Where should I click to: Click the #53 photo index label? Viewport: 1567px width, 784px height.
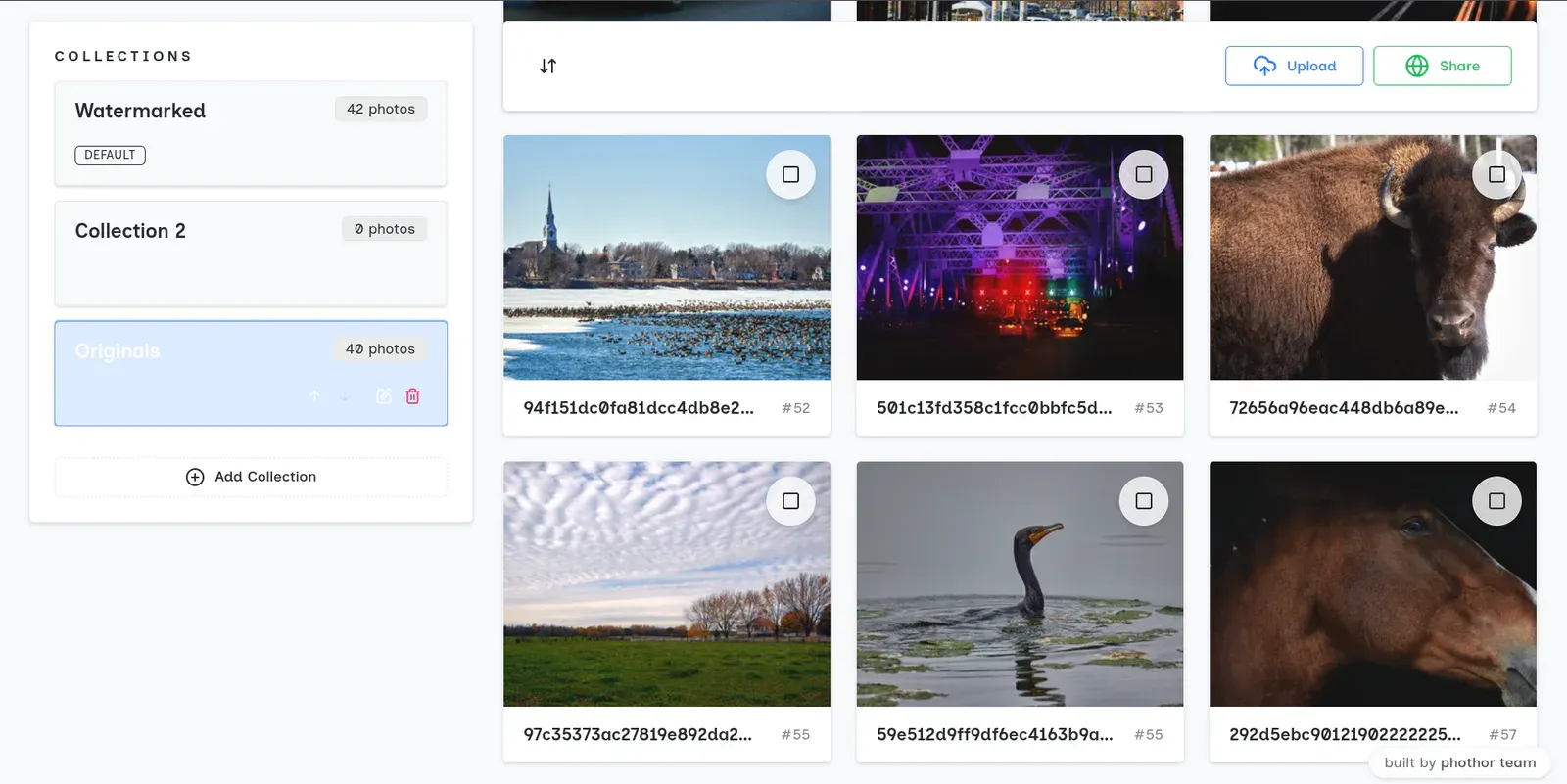[x=1149, y=408]
